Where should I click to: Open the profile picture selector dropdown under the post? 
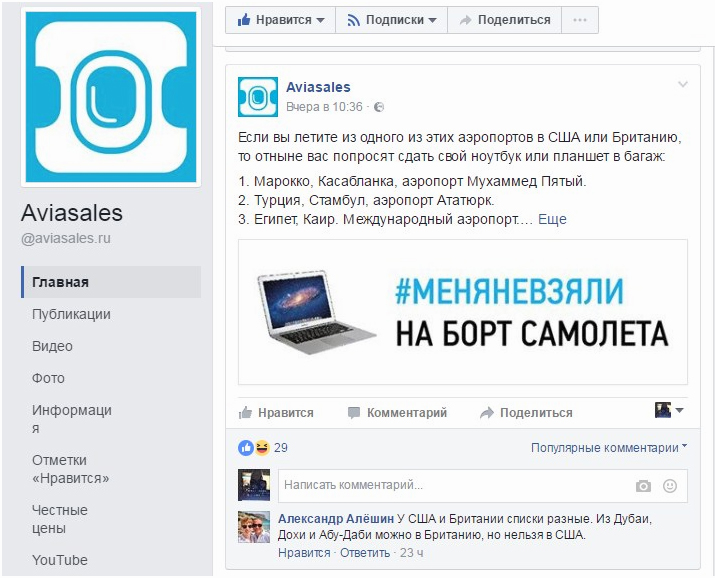(669, 410)
